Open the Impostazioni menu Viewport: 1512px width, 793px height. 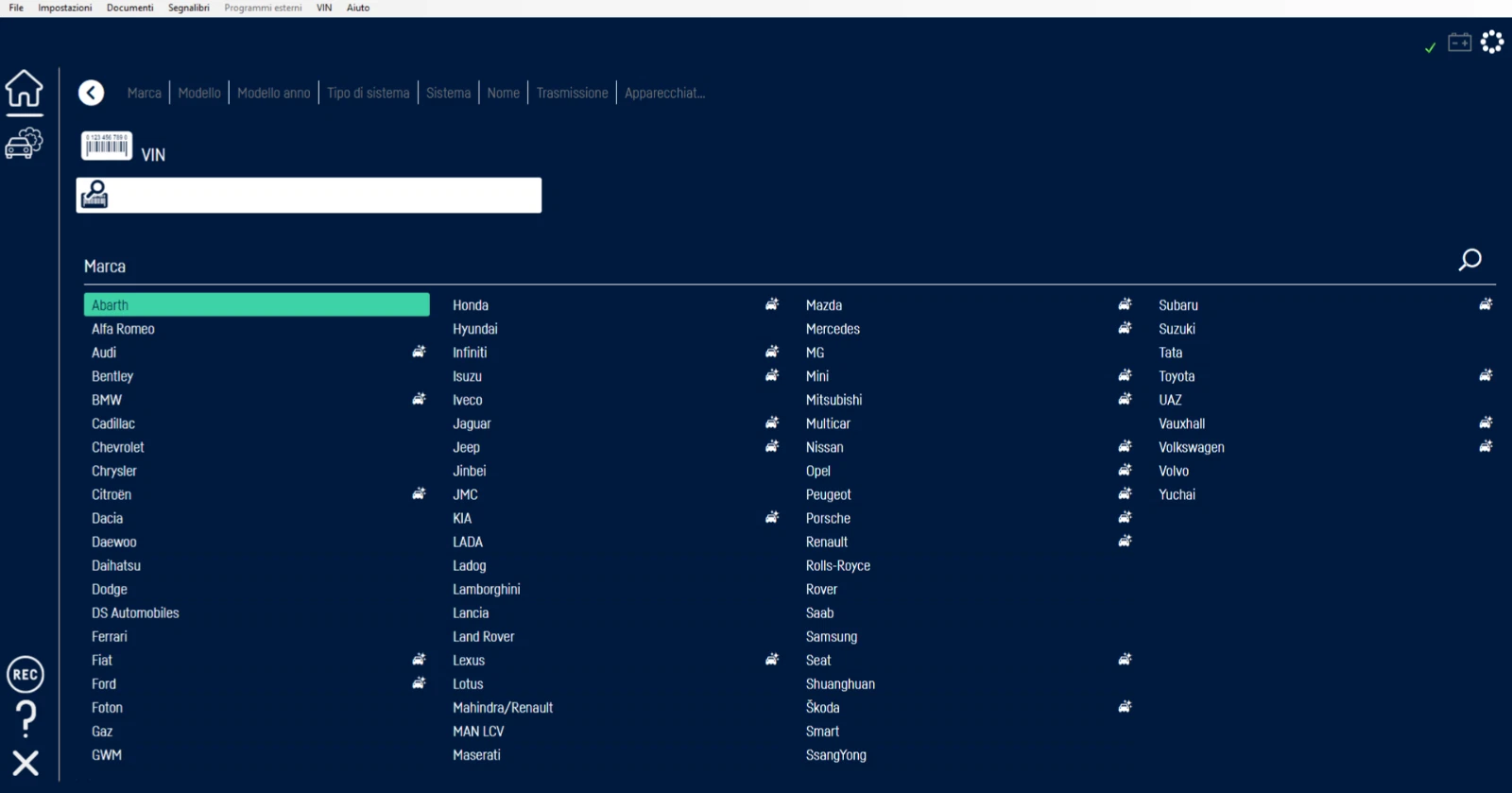click(65, 8)
